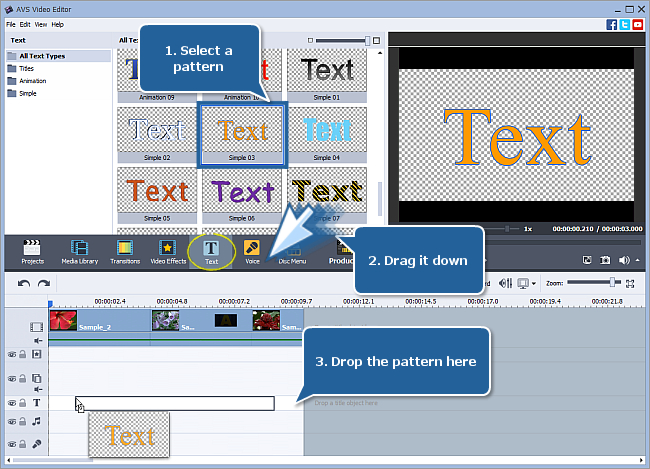Click the video effects track star icon

[37, 354]
